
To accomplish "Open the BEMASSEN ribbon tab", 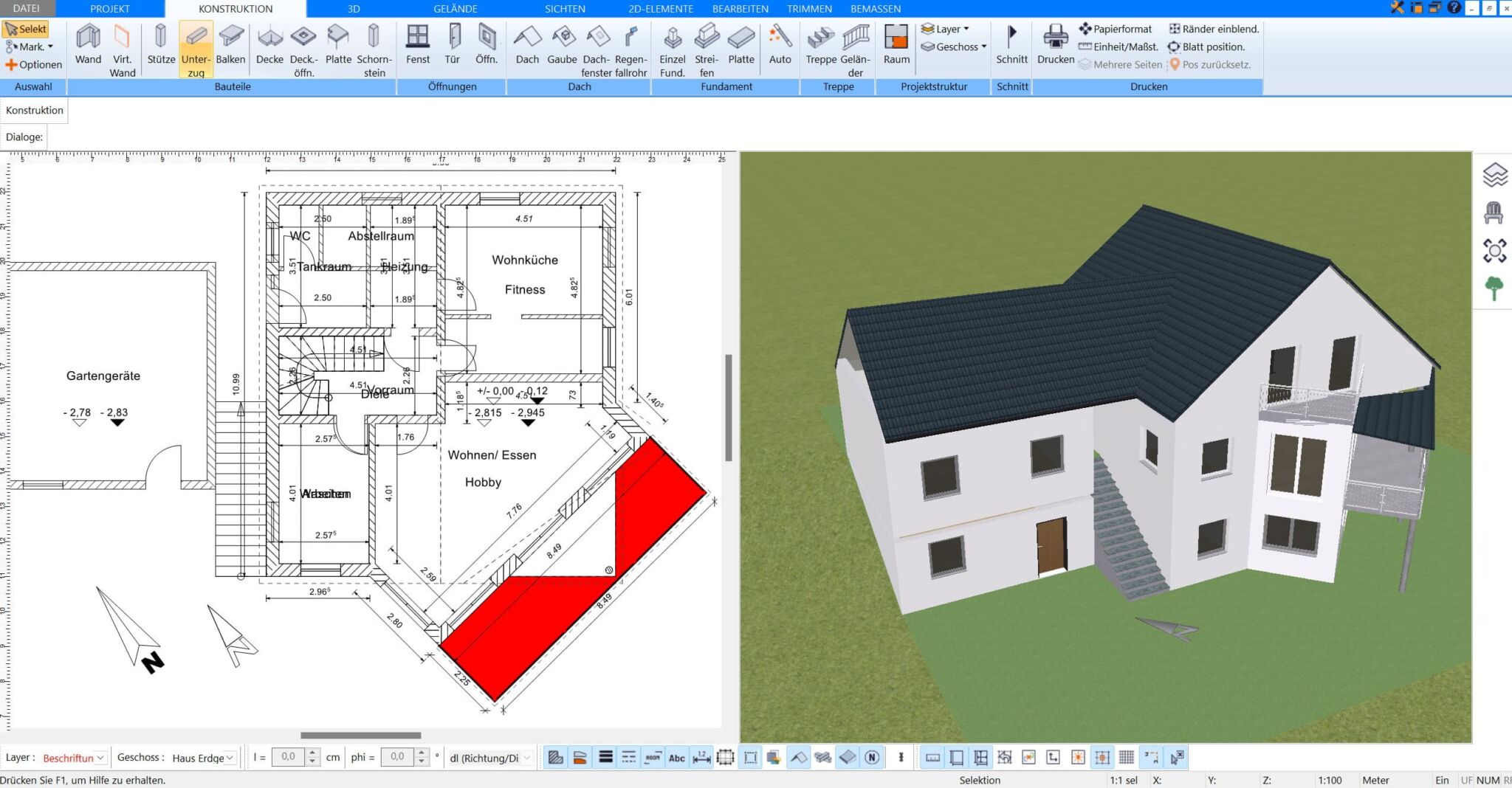I will click(x=875, y=9).
